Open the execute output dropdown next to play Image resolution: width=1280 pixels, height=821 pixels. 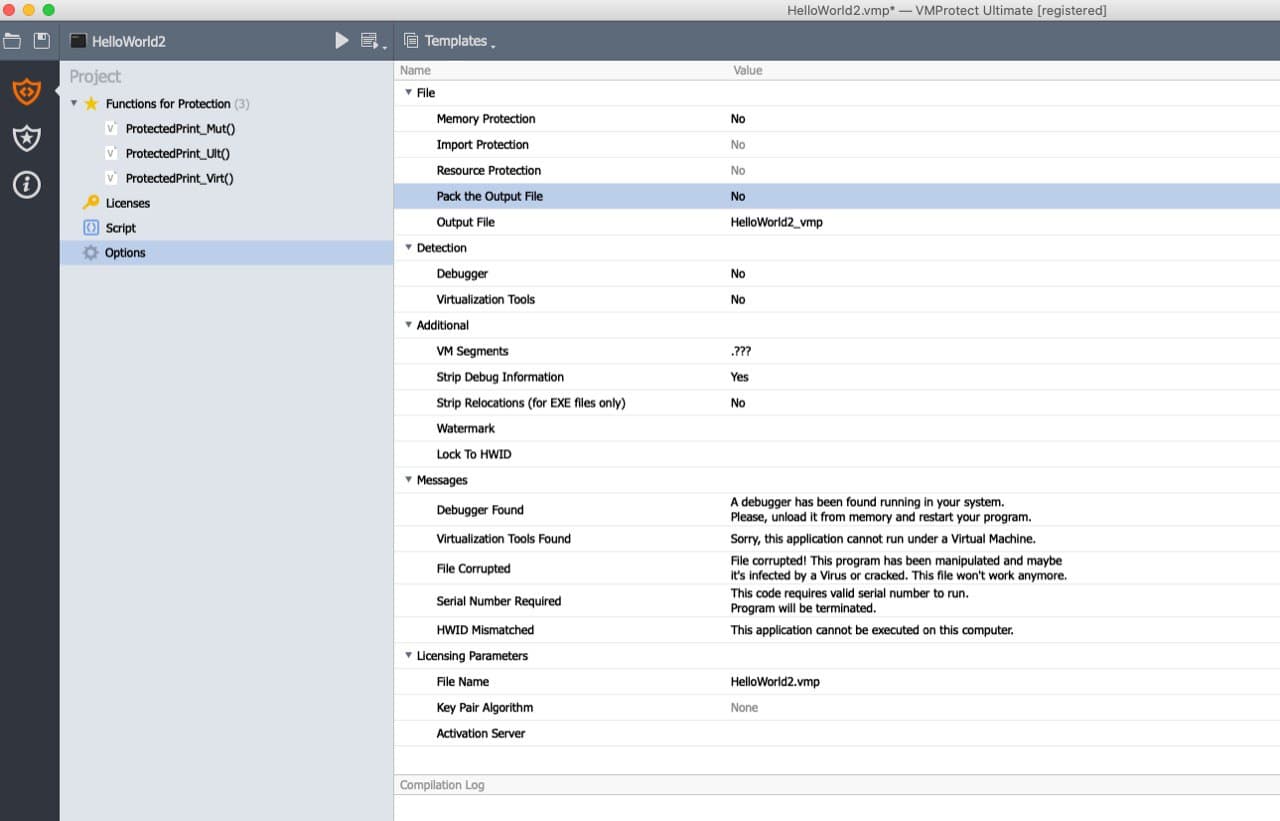pos(372,41)
